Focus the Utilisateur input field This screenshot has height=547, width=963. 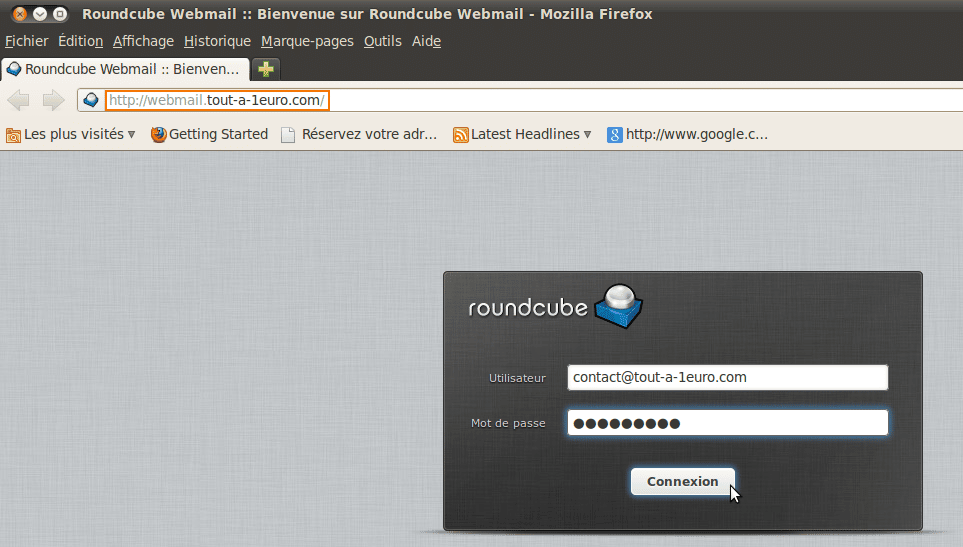pyautogui.click(x=728, y=378)
